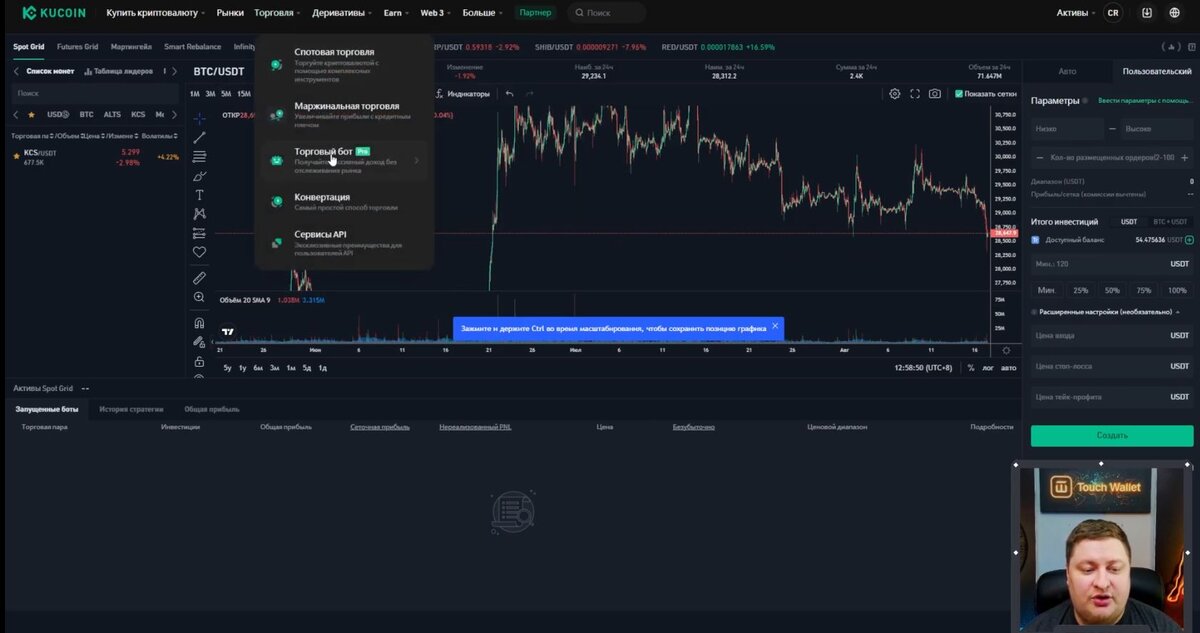This screenshot has width=1200, height=633.
Task: Select the USDT investment currency option
Action: [1129, 222]
